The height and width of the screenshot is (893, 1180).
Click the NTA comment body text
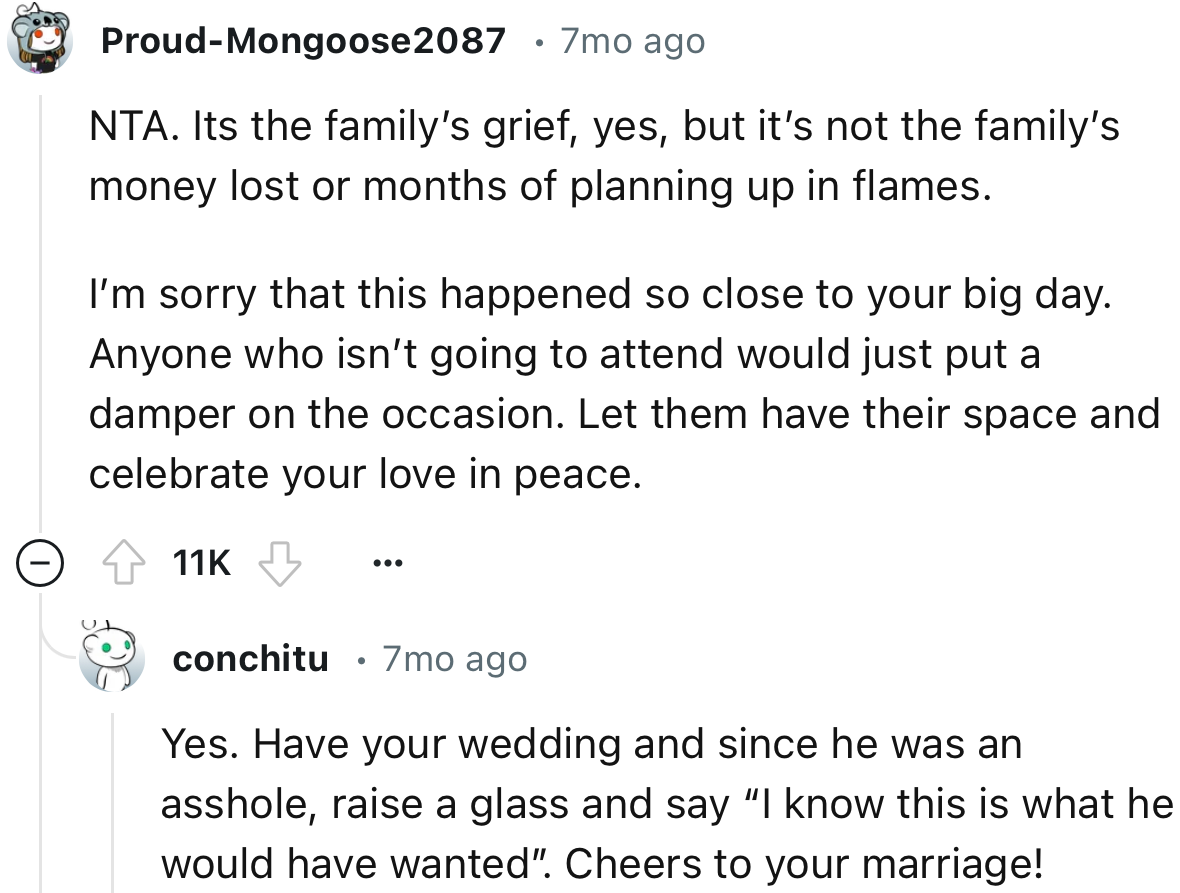point(600,295)
